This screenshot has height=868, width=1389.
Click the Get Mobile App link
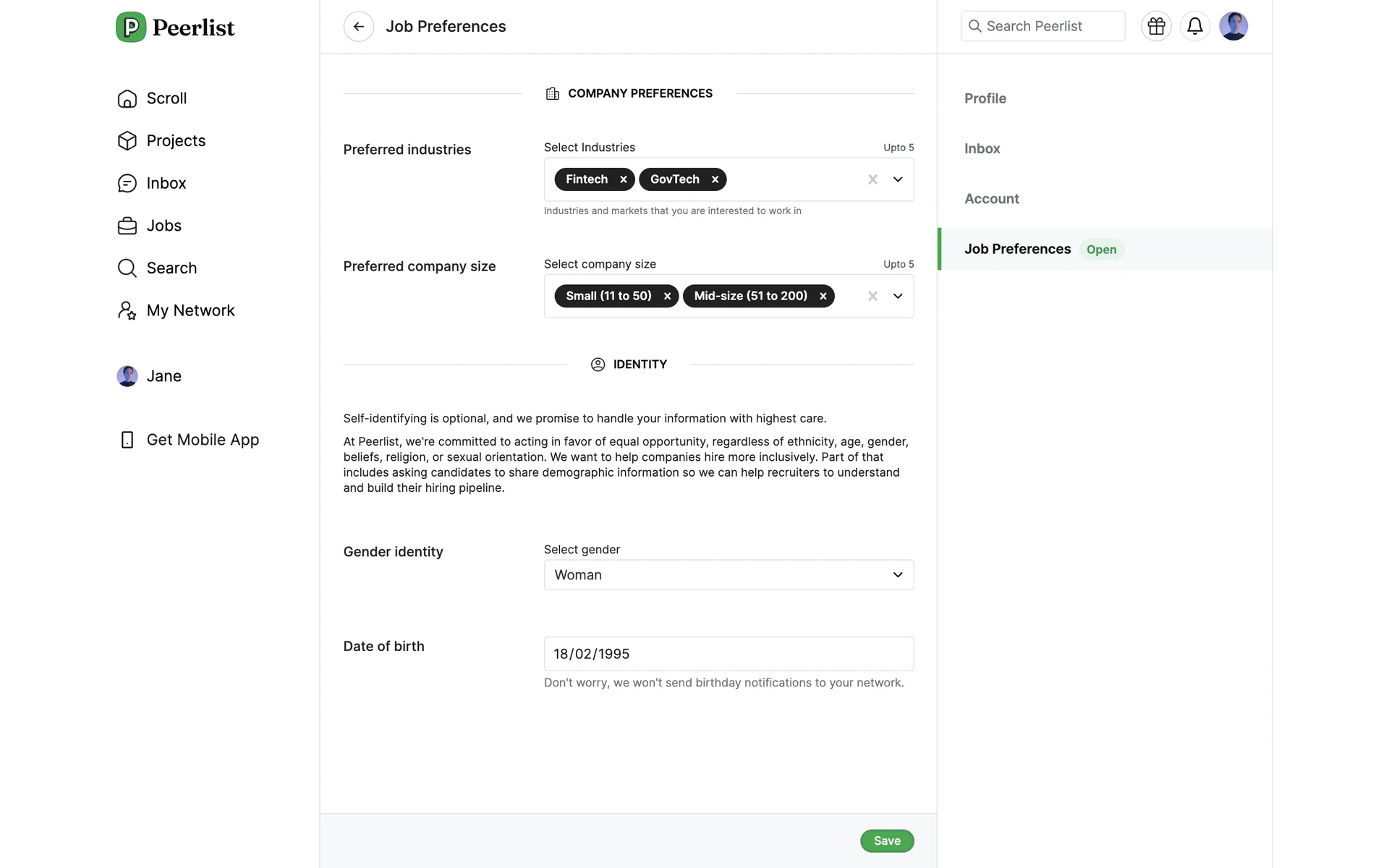tap(202, 440)
